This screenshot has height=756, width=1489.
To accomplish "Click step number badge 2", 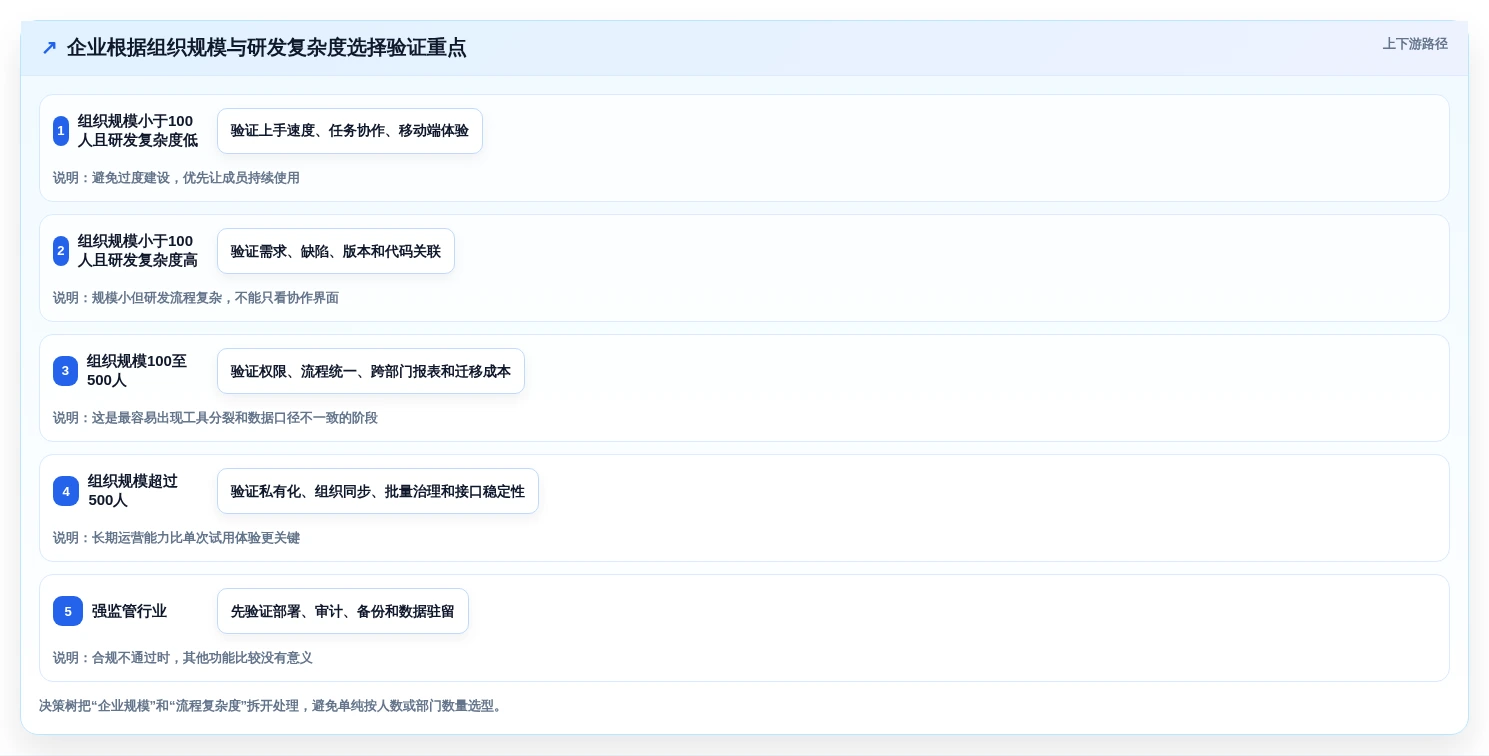I will point(61,251).
